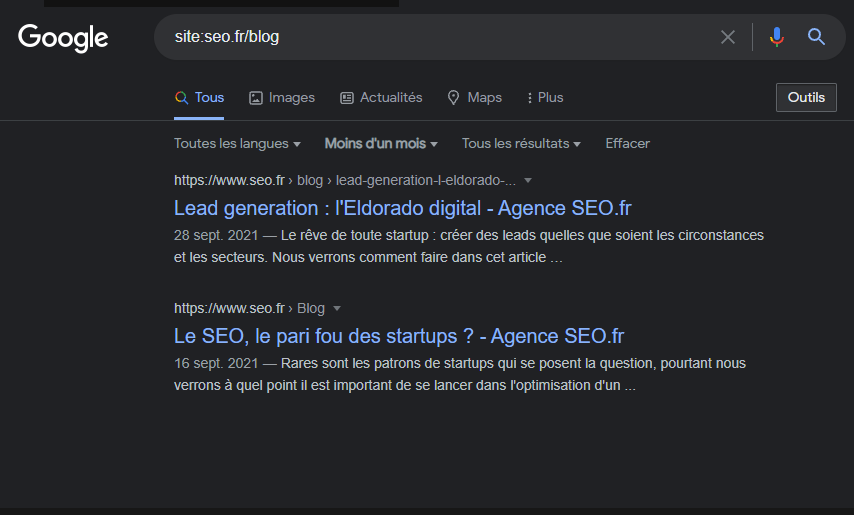Viewport: 854px width, 515px height.
Task: Open the Toutes les langues dropdown
Action: pyautogui.click(x=237, y=144)
